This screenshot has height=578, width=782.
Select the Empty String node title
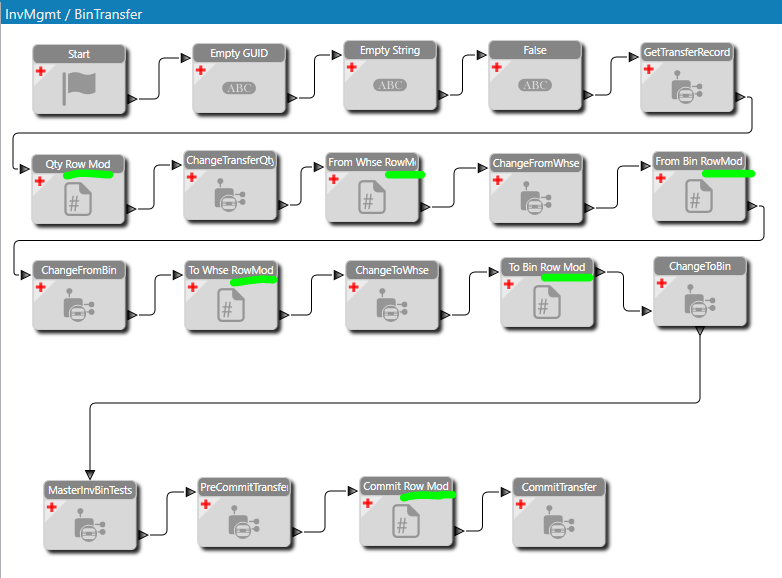pyautogui.click(x=390, y=50)
